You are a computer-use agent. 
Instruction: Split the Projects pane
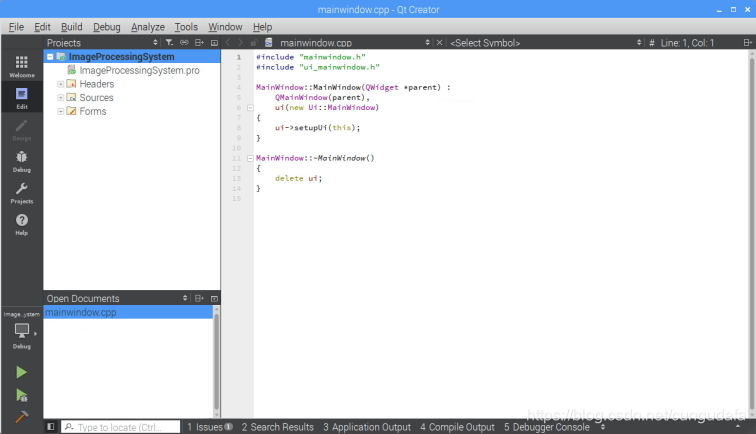(199, 42)
